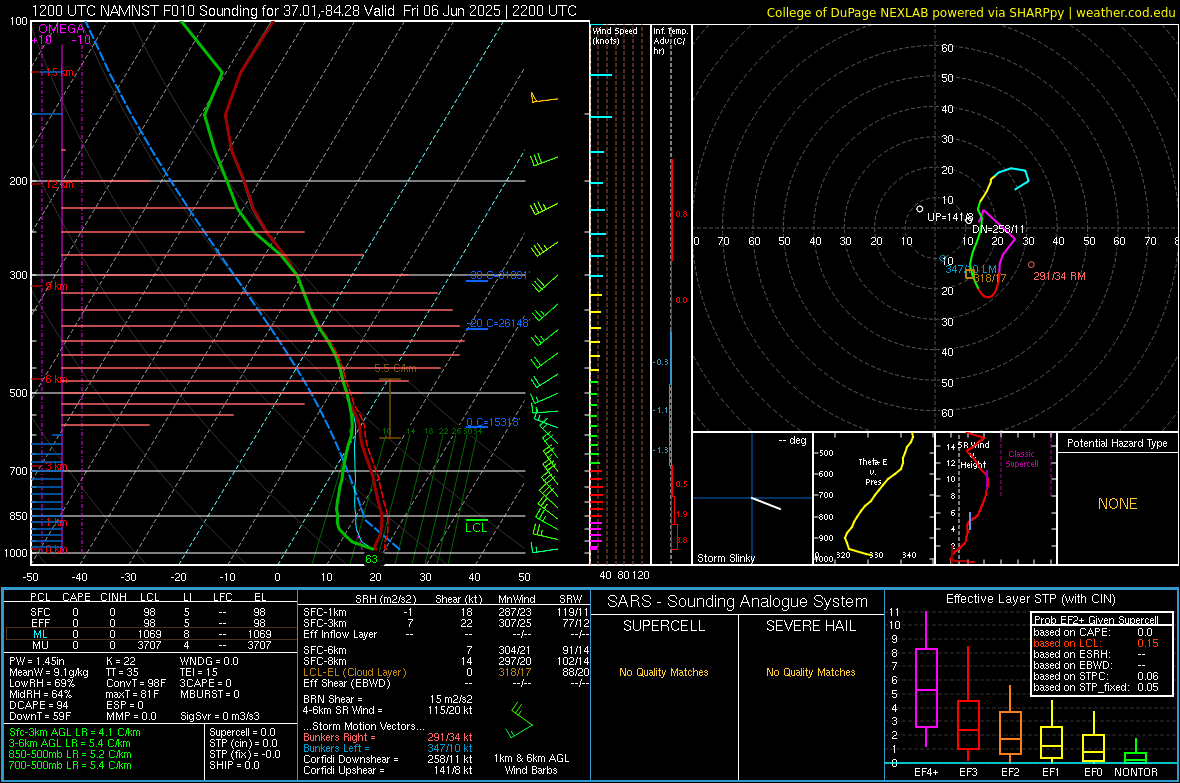Click the BRN Shear = row

point(388,699)
